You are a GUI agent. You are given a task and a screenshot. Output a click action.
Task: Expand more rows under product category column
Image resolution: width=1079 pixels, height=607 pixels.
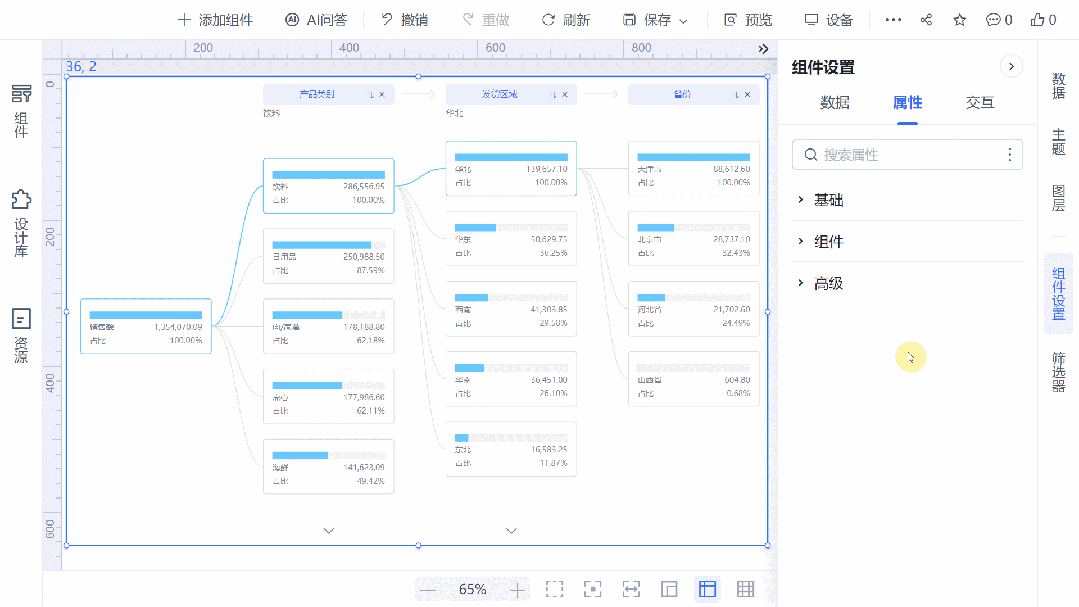click(x=329, y=531)
